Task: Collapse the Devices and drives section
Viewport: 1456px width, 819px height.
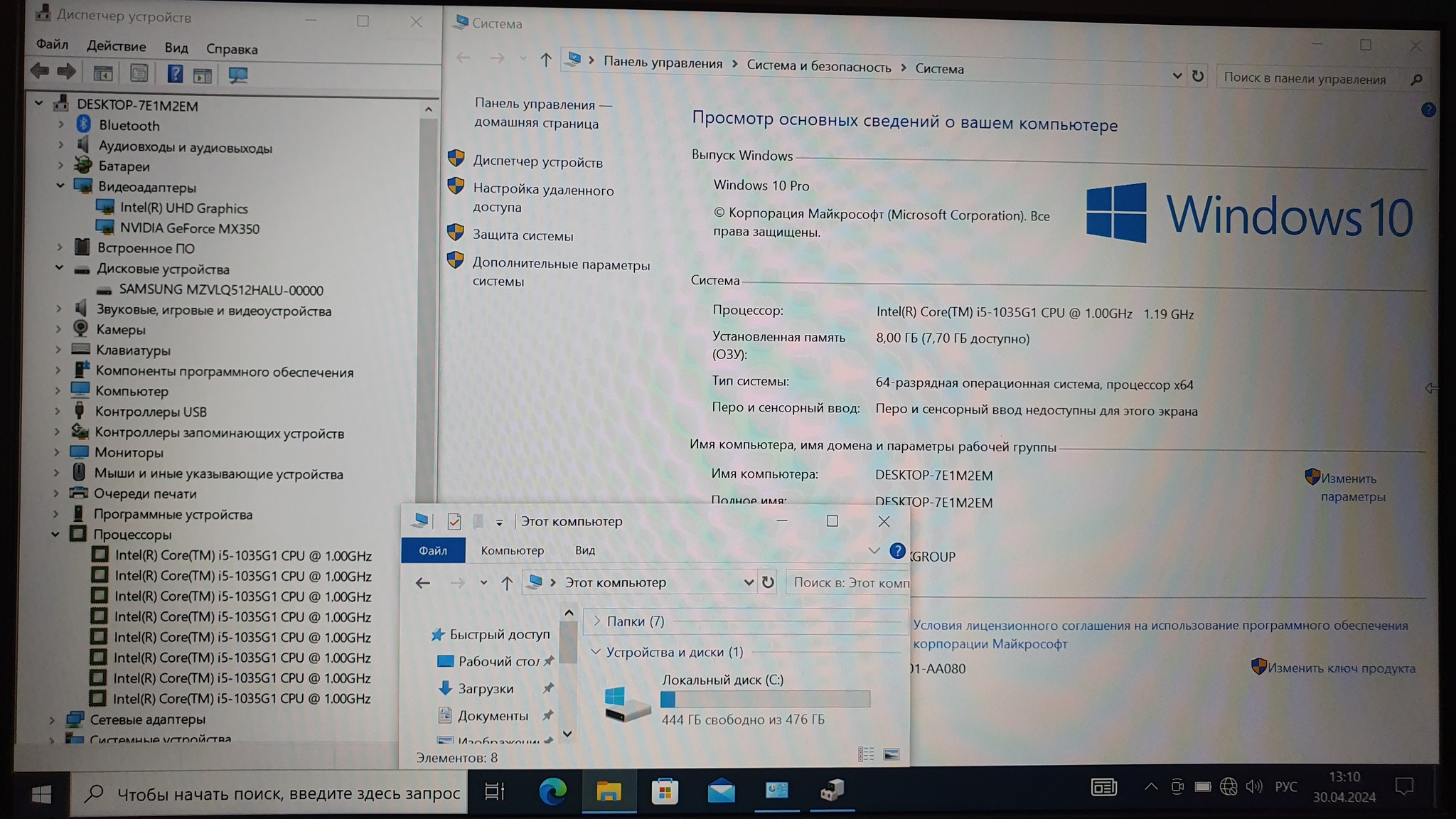Action: [x=596, y=651]
